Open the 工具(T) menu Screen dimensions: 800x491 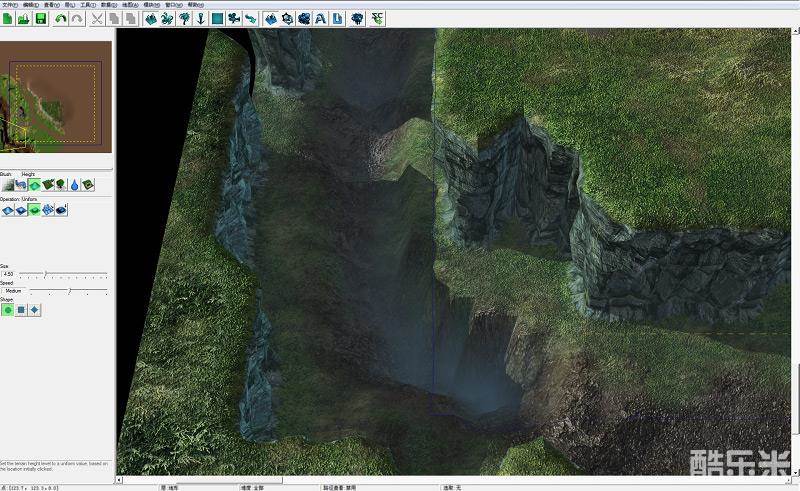[x=88, y=4]
